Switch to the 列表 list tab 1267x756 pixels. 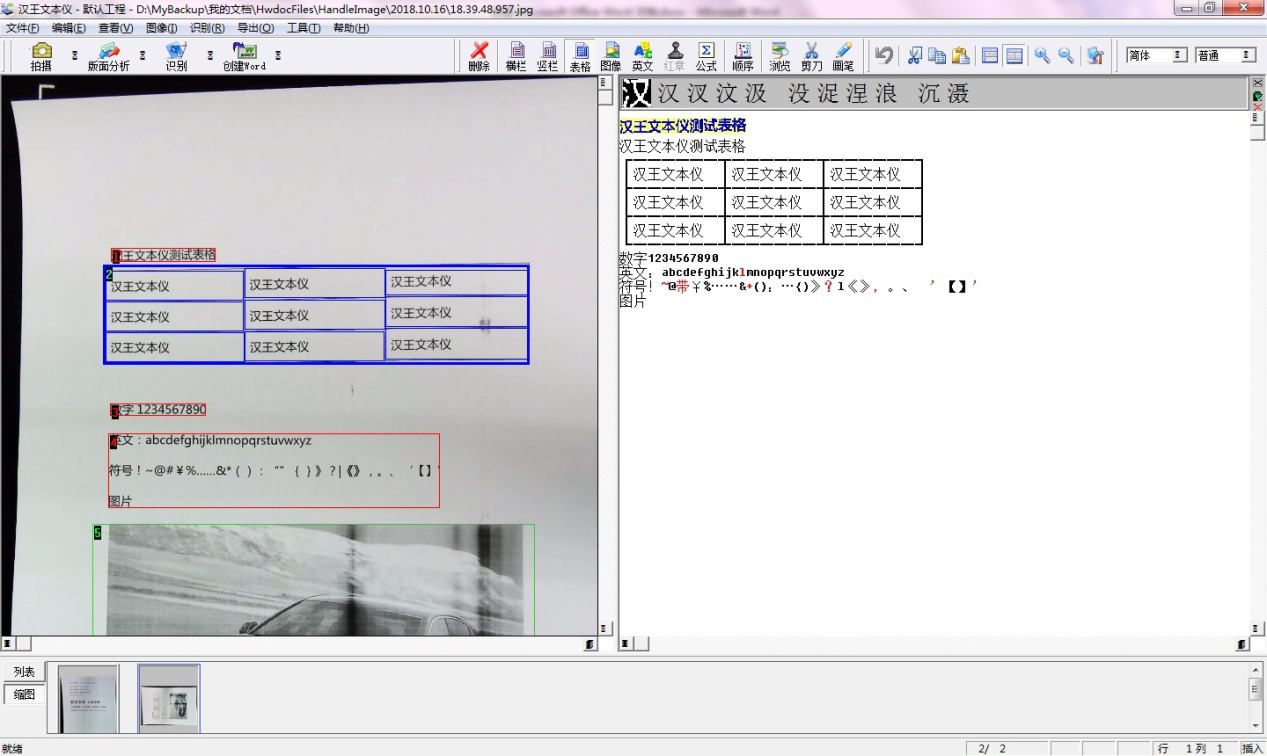(x=24, y=672)
